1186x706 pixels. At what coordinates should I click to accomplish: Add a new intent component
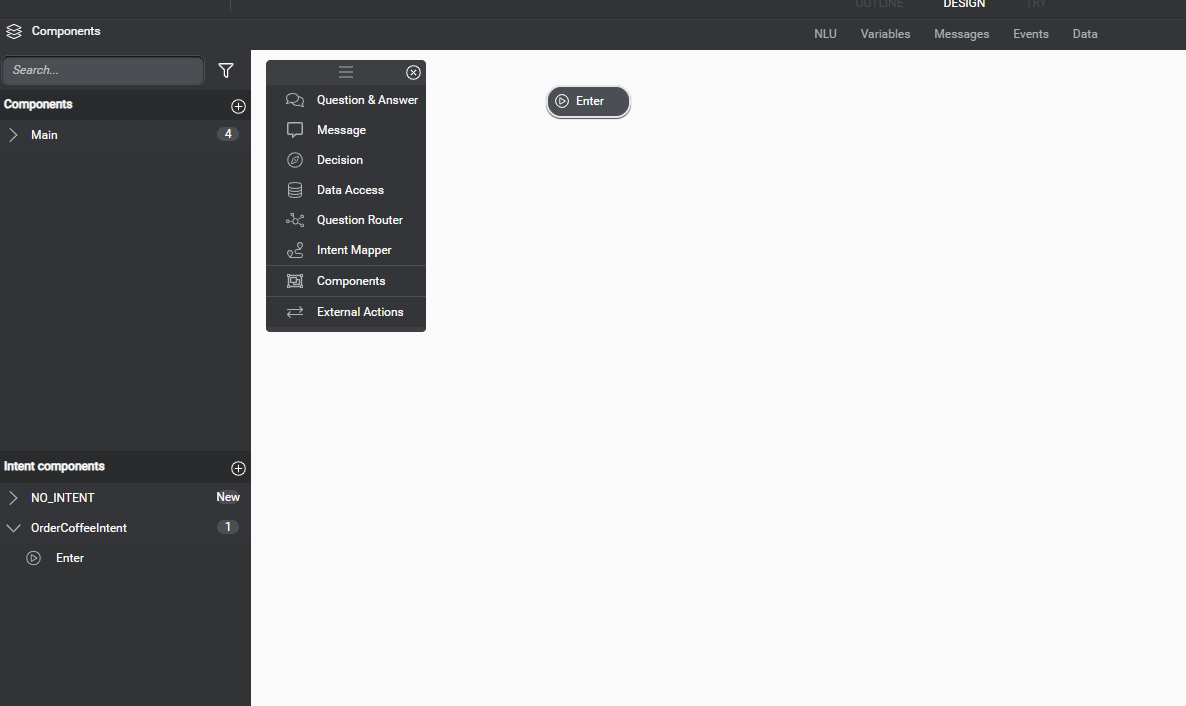tap(238, 468)
